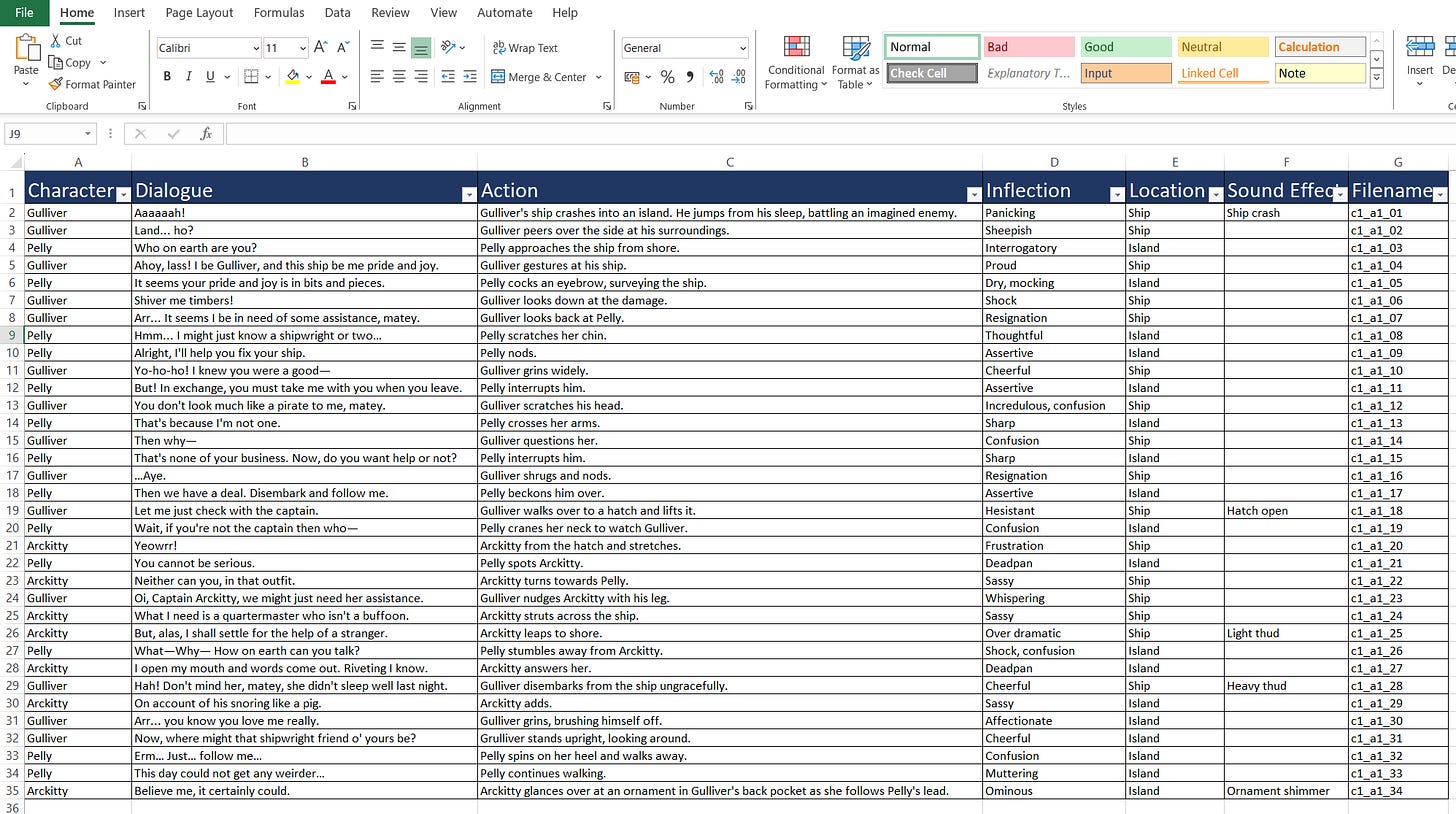Select Middle Align in Alignment group
1456x814 pixels.
[x=399, y=47]
